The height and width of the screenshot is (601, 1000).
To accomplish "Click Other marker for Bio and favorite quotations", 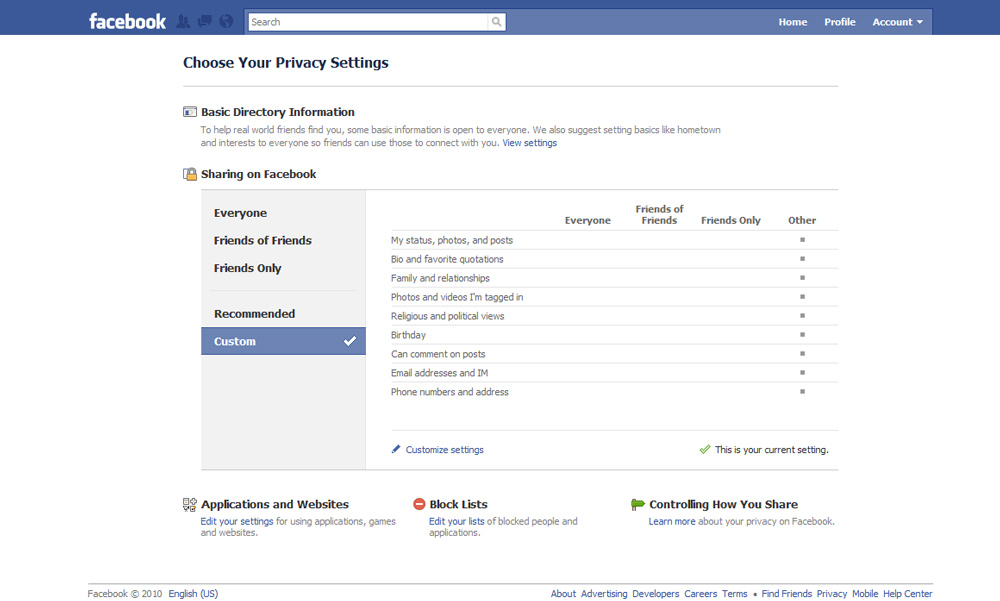I will [802, 259].
